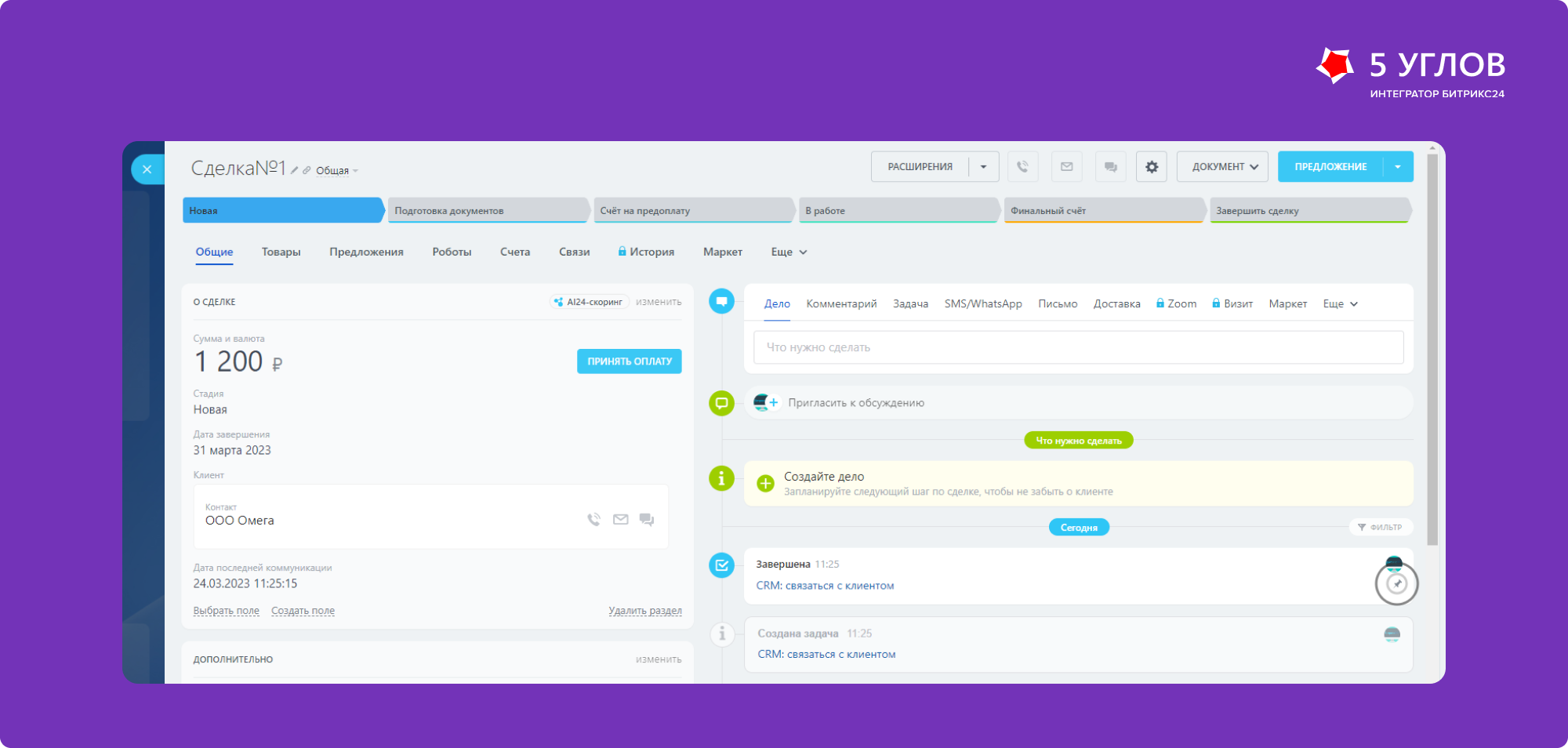This screenshot has width=1568, height=748.
Task: Select the Новая stage
Action: tap(283, 210)
